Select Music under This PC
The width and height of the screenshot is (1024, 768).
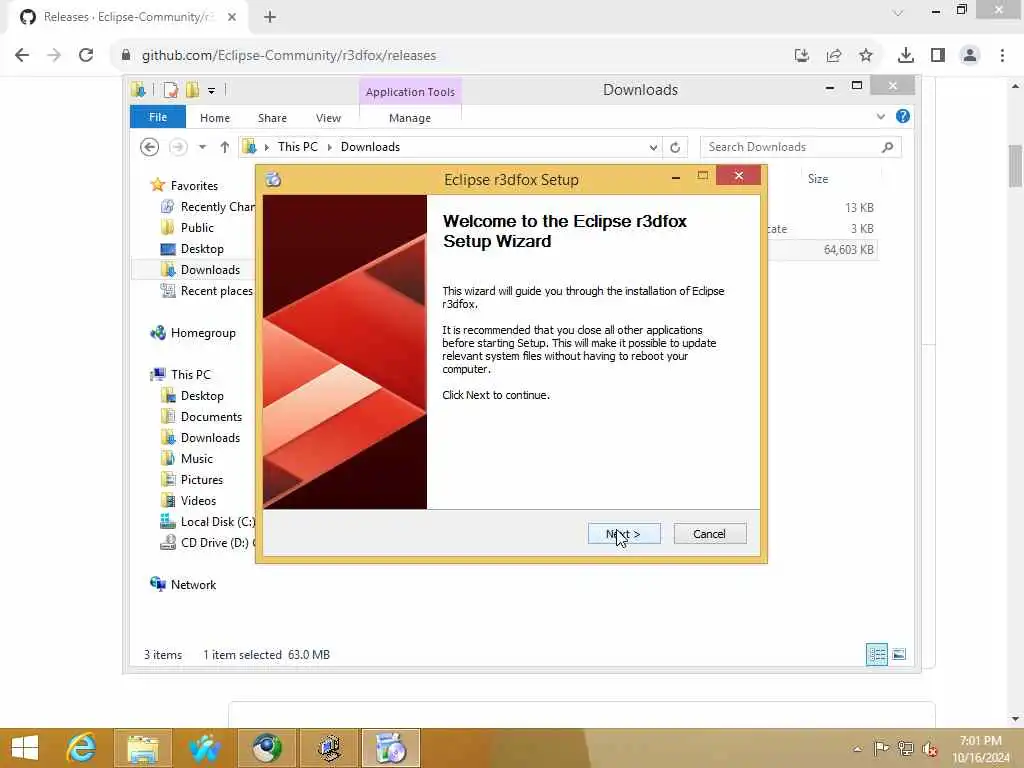click(x=196, y=458)
